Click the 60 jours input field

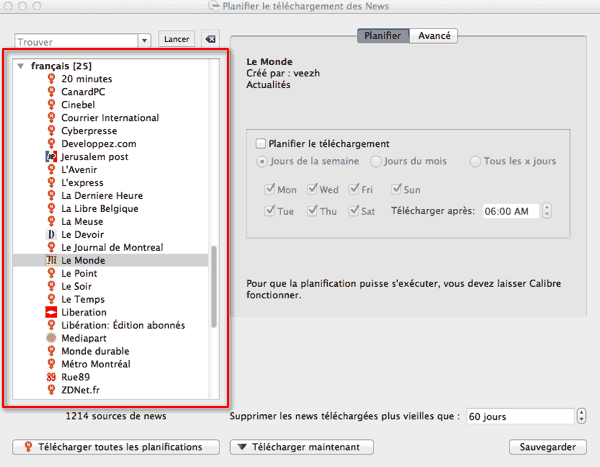tap(521, 416)
